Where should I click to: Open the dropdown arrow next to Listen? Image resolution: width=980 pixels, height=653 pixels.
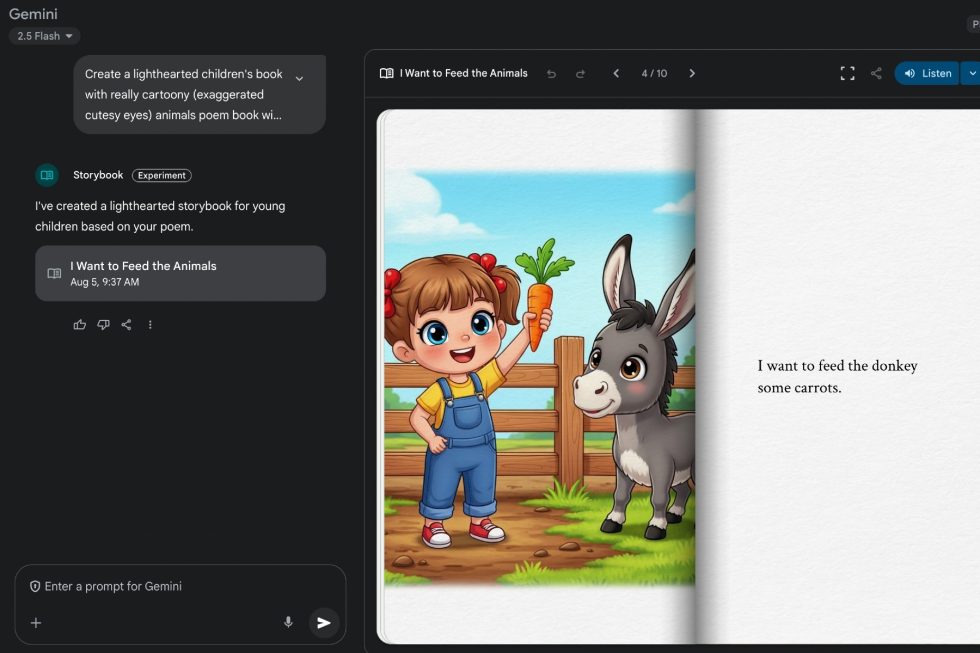pos(971,73)
